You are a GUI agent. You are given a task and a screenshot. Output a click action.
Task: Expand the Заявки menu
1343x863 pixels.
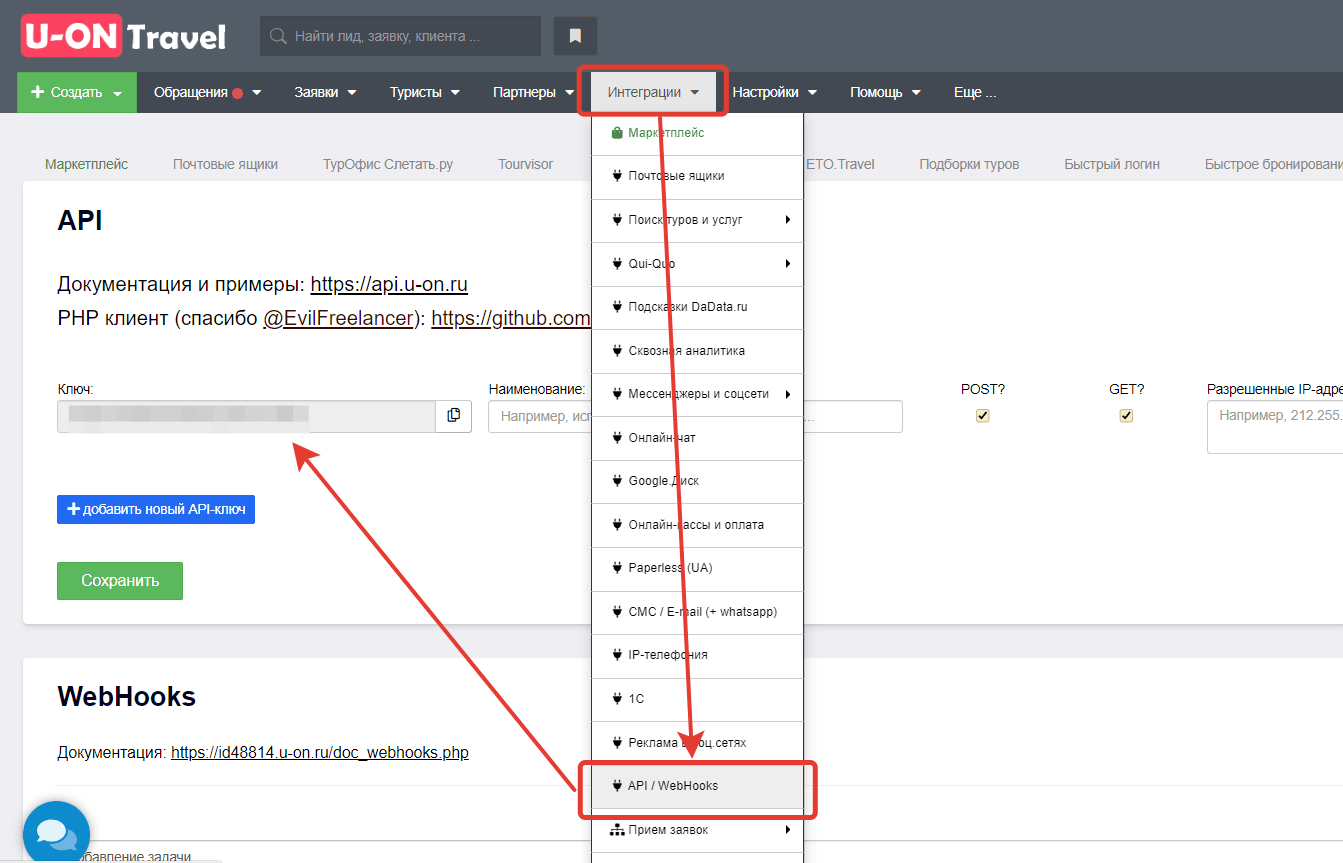(x=325, y=92)
